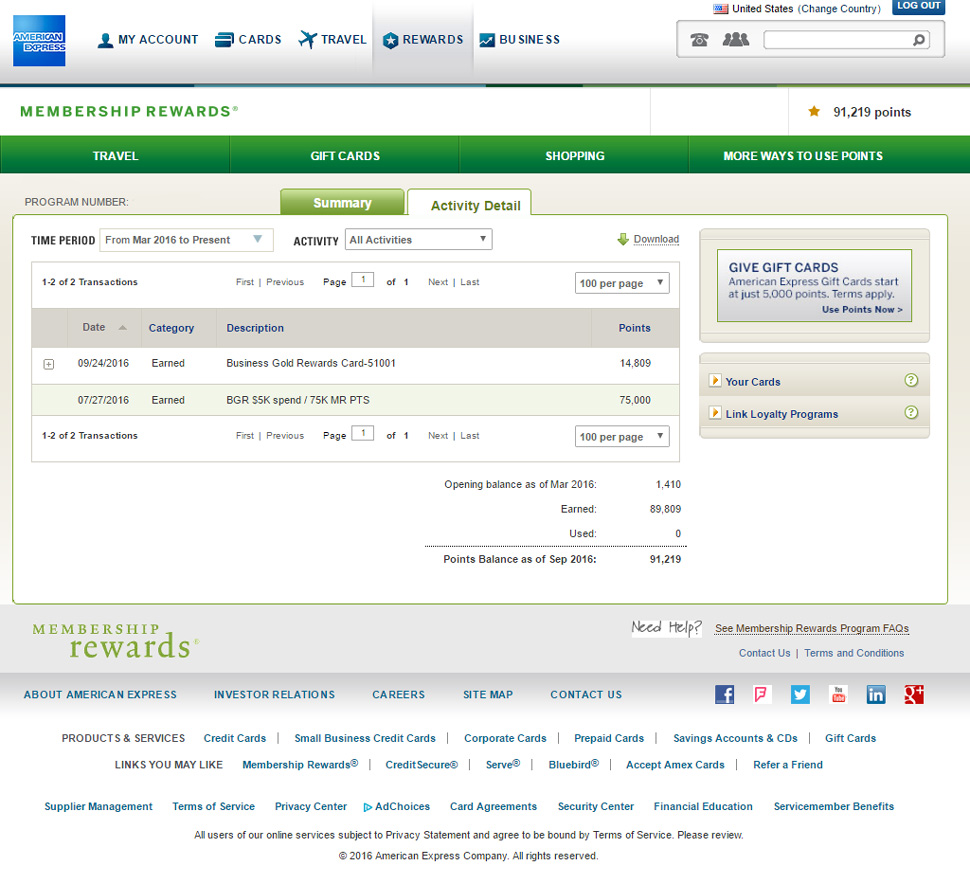The image size is (970, 884).
Task: Open the Investor Relations footer link
Action: coord(274,695)
